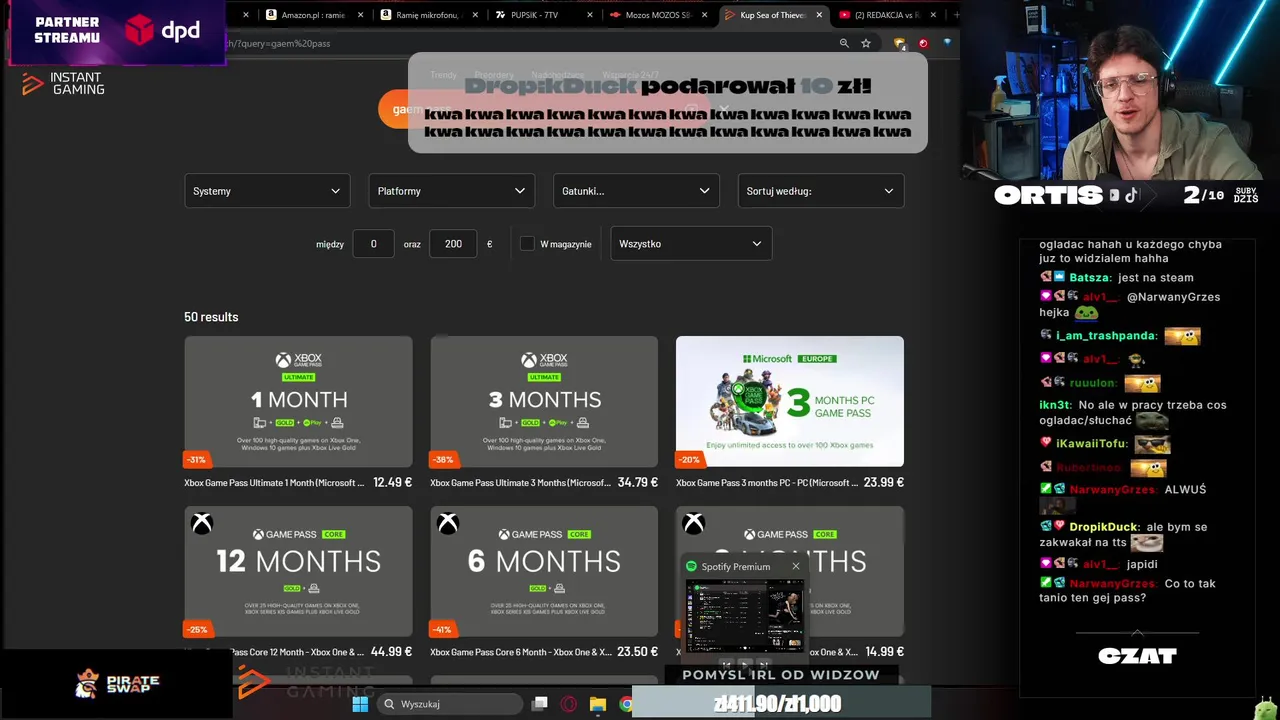Viewport: 1280px width, 720px height.
Task: Click the 23.99 € price
Action: point(884,482)
